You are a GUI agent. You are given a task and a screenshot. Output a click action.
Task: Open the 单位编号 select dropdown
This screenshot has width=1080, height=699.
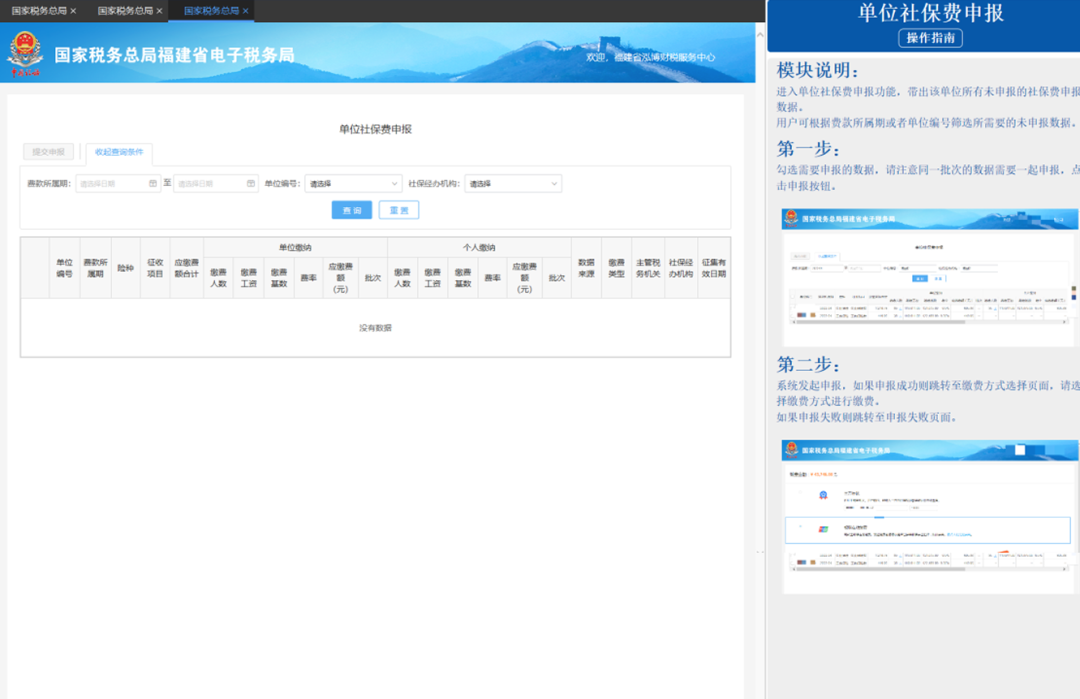pyautogui.click(x=353, y=184)
